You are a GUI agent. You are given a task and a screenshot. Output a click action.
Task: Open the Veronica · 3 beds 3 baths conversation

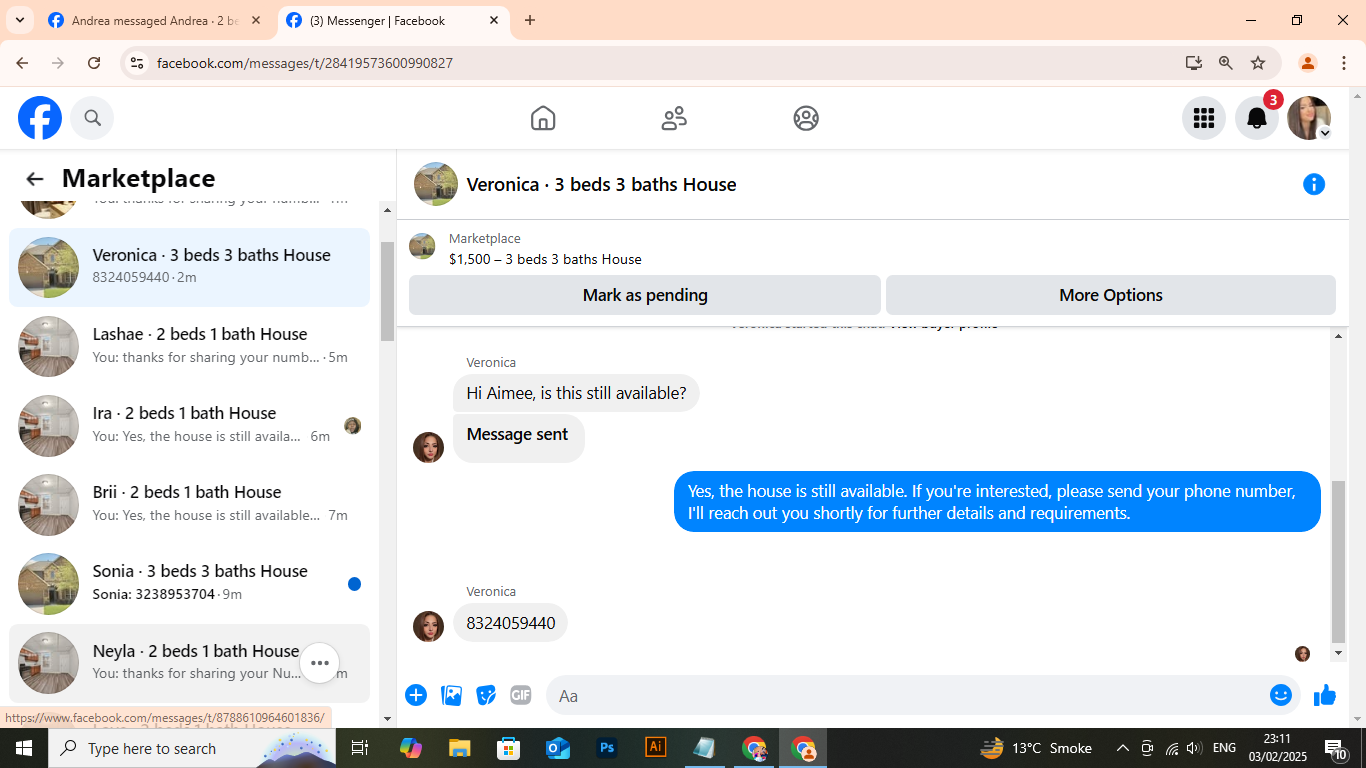pos(190,267)
